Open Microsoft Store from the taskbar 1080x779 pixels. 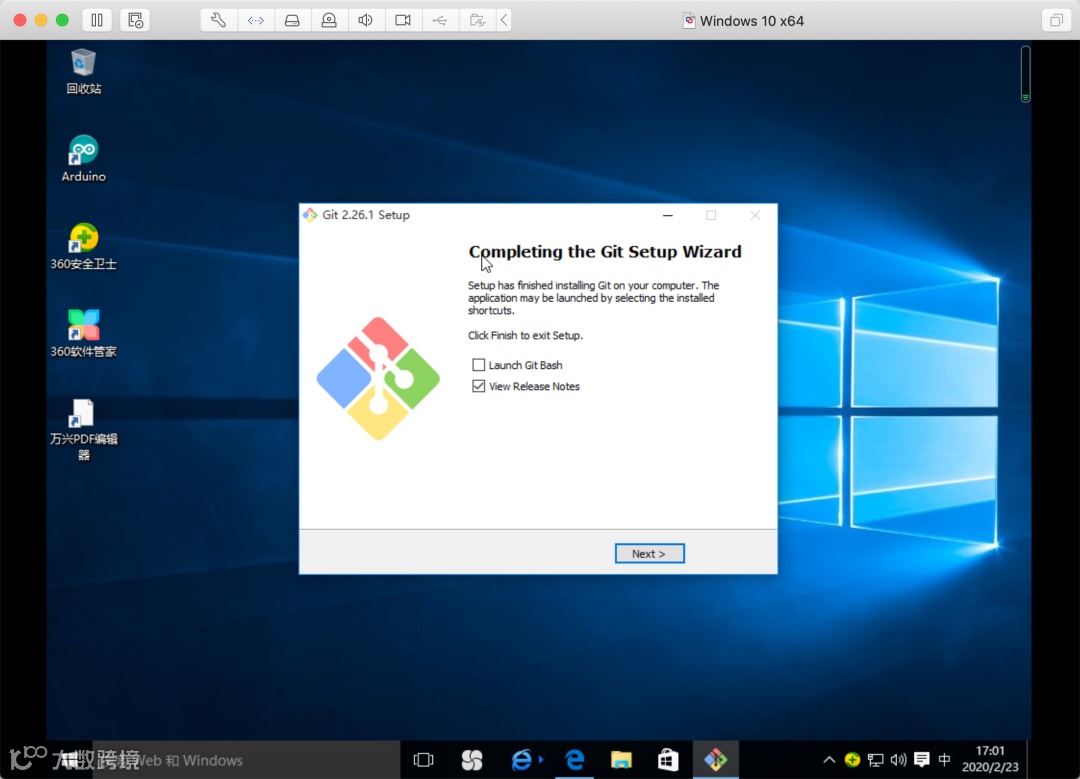[668, 760]
